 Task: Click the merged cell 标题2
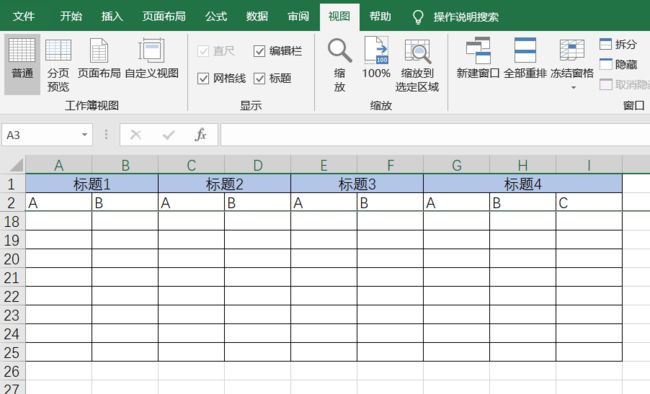pos(224,184)
